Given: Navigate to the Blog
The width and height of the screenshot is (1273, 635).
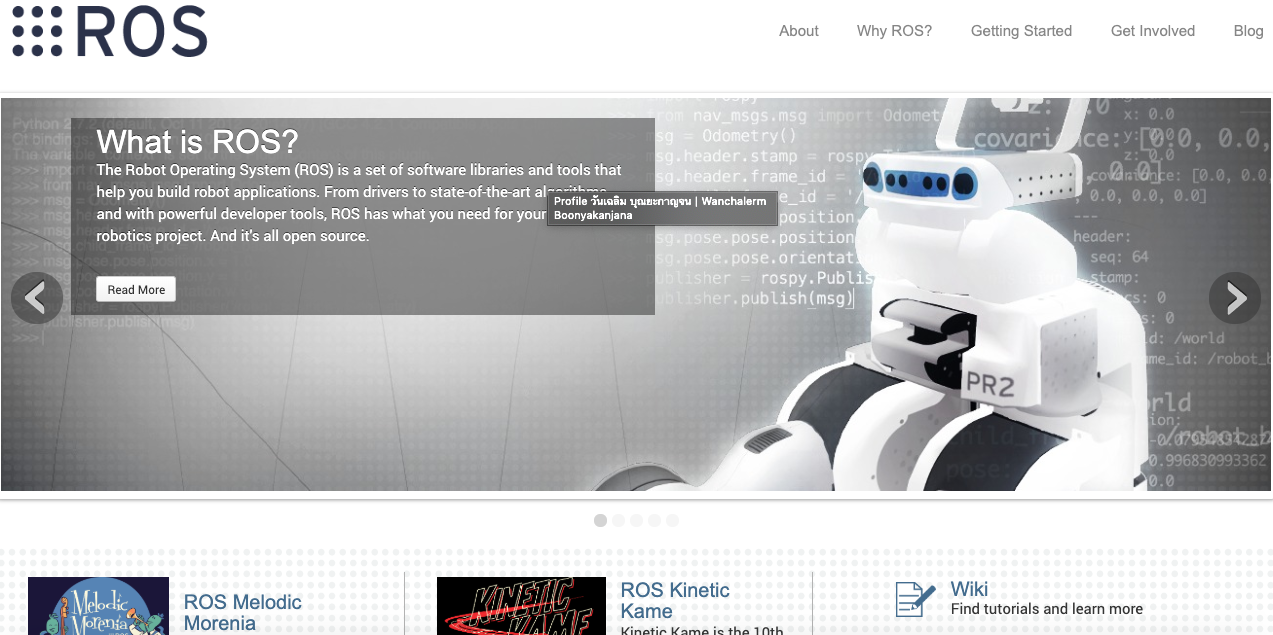Looking at the screenshot, I should point(1247,31).
